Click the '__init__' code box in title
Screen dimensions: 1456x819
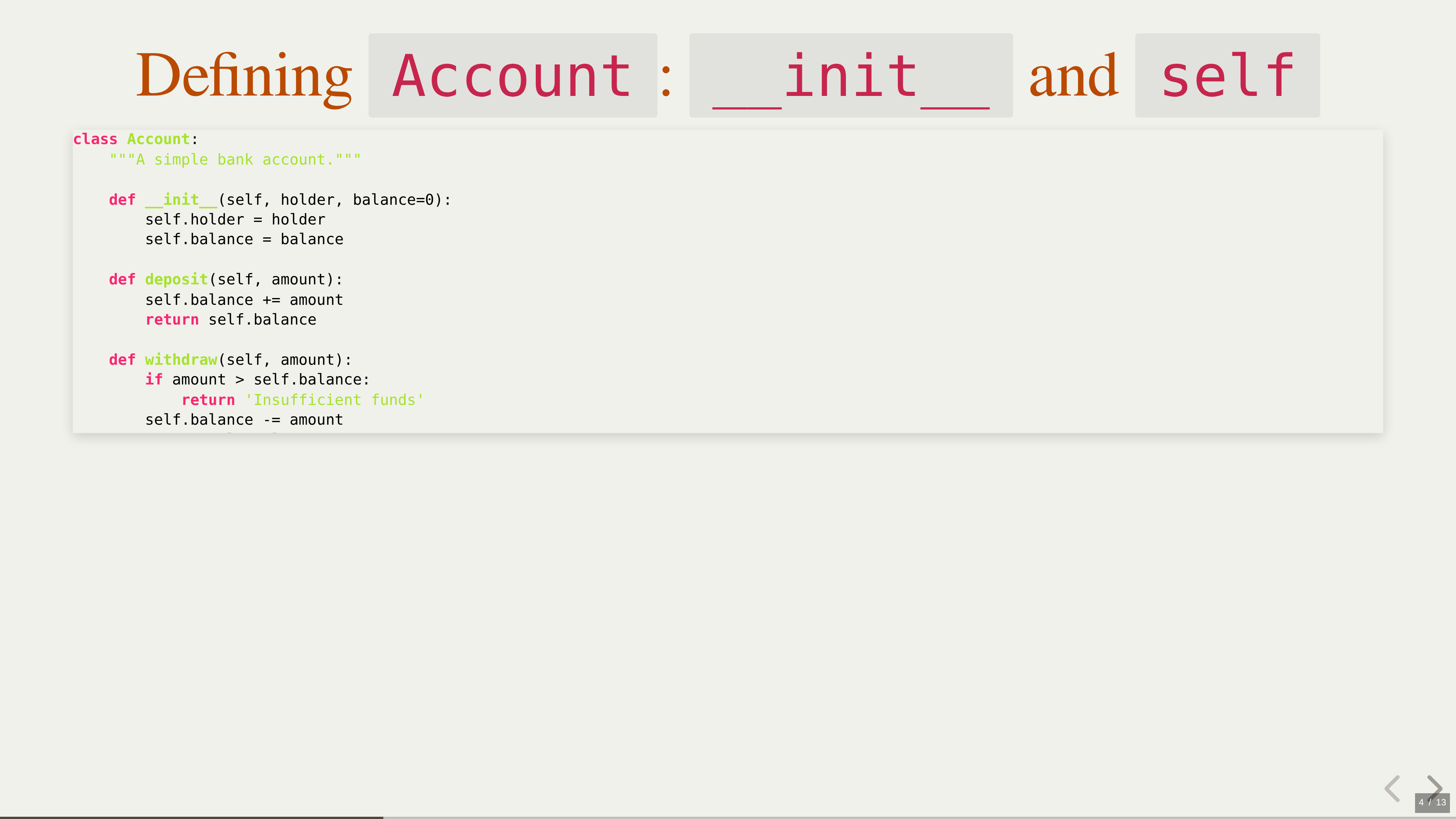coord(850,76)
